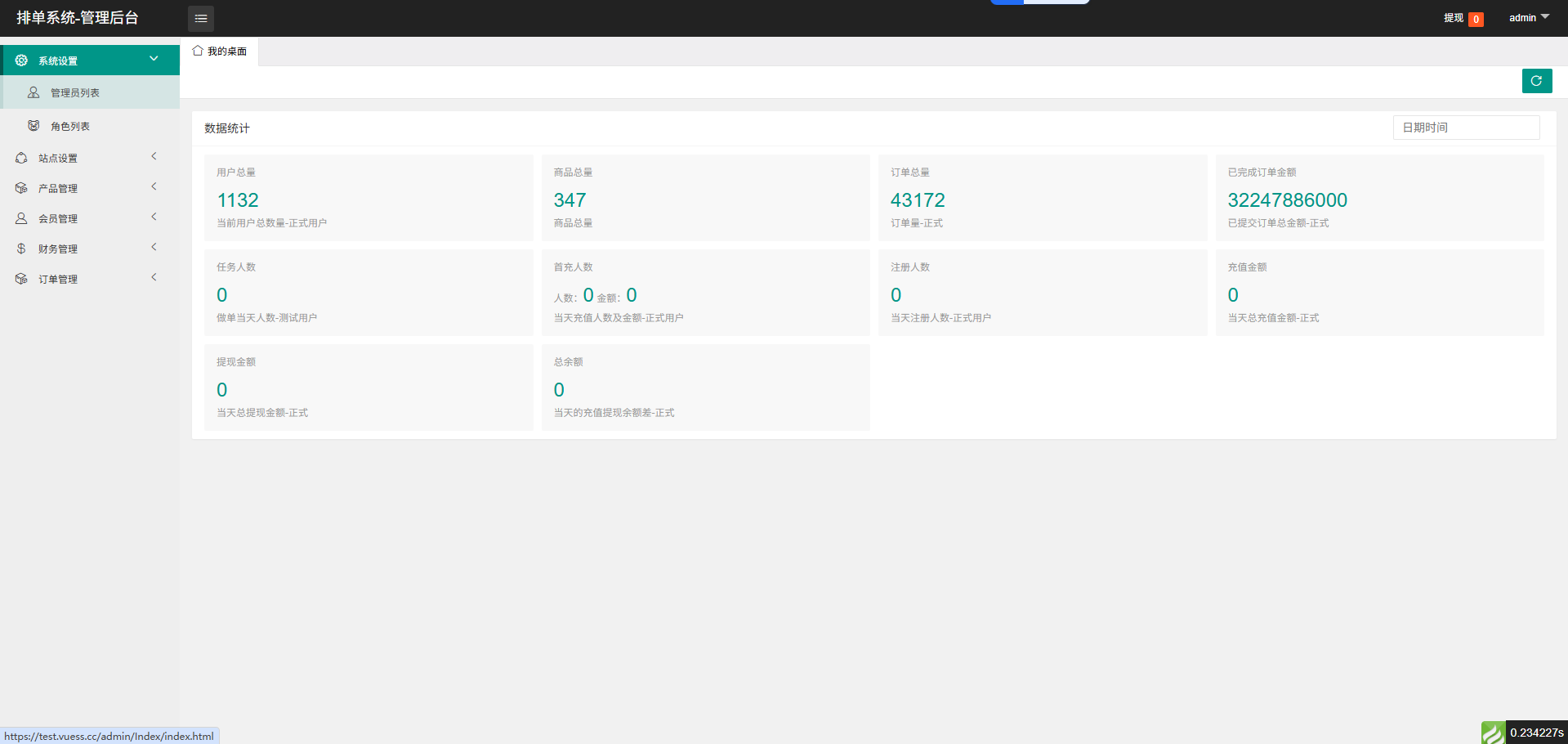This screenshot has width=1568, height=744.
Task: Click the role list icon
Action: tap(34, 126)
